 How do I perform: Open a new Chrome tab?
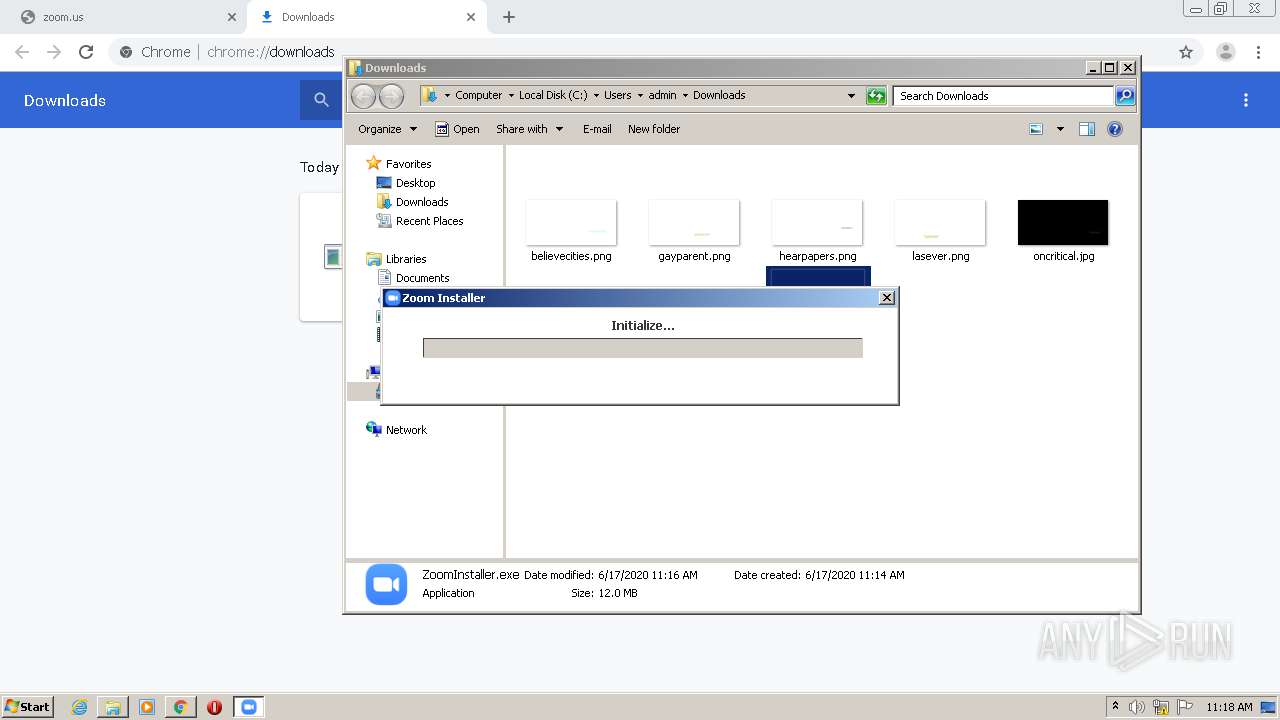tap(509, 17)
